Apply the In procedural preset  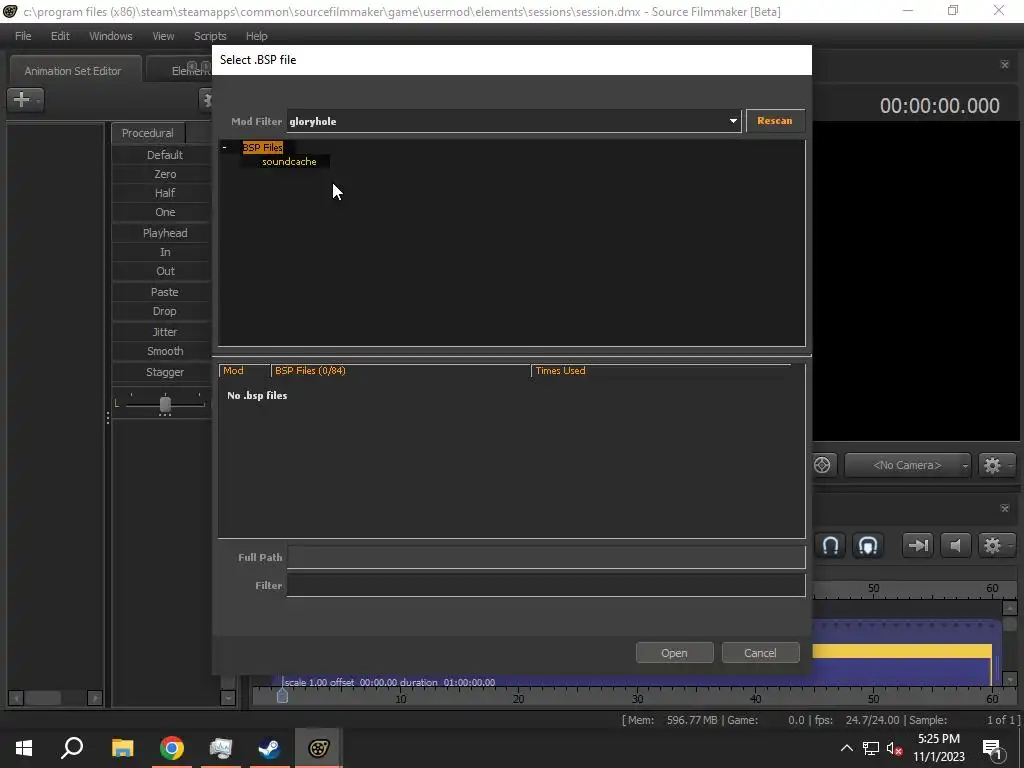164,251
